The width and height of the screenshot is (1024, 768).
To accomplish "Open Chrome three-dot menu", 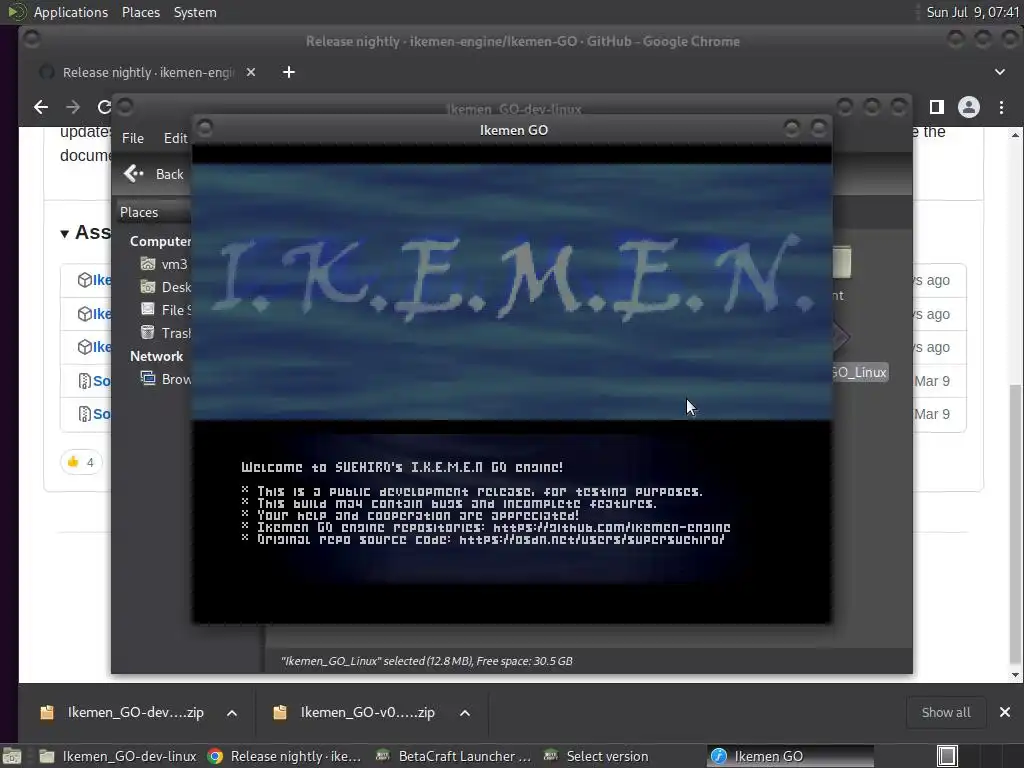I will (1001, 106).
